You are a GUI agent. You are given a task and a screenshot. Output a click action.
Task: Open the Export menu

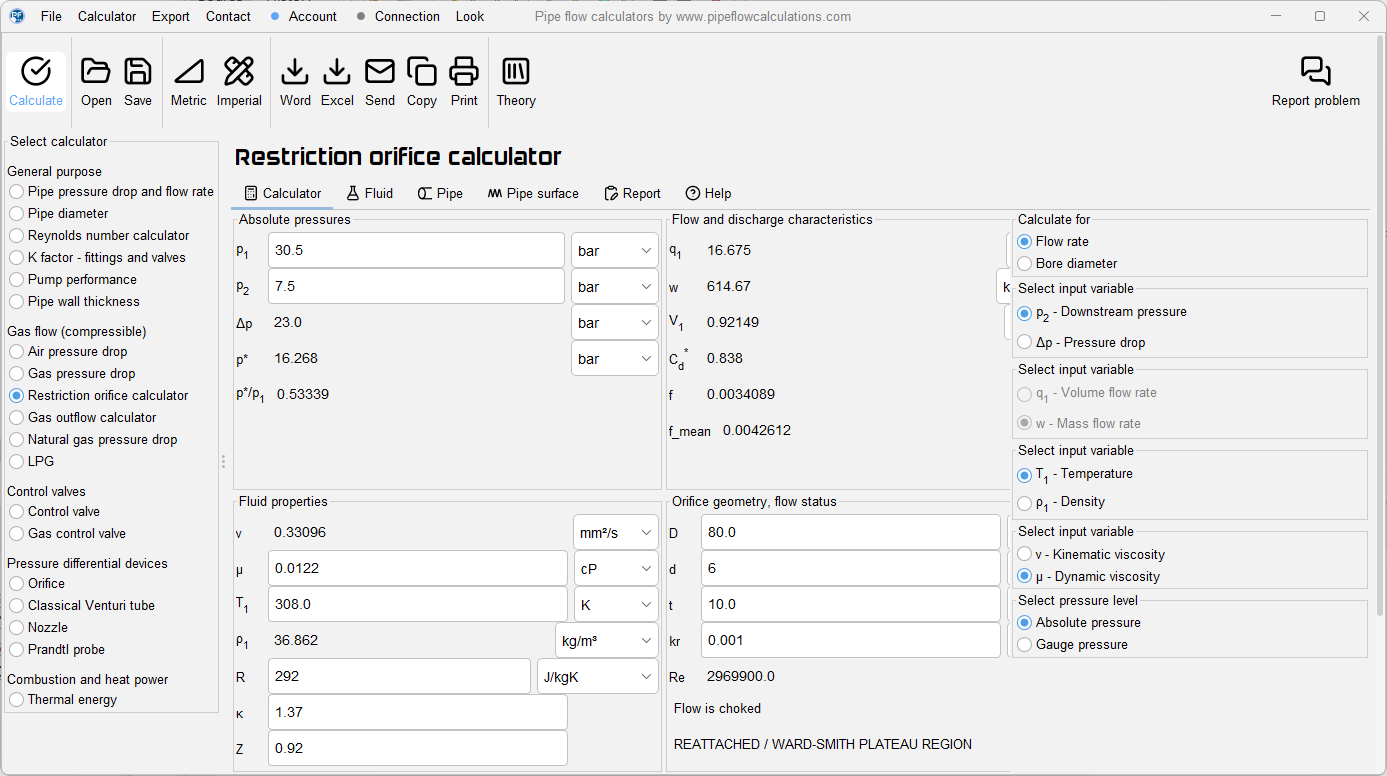(171, 16)
